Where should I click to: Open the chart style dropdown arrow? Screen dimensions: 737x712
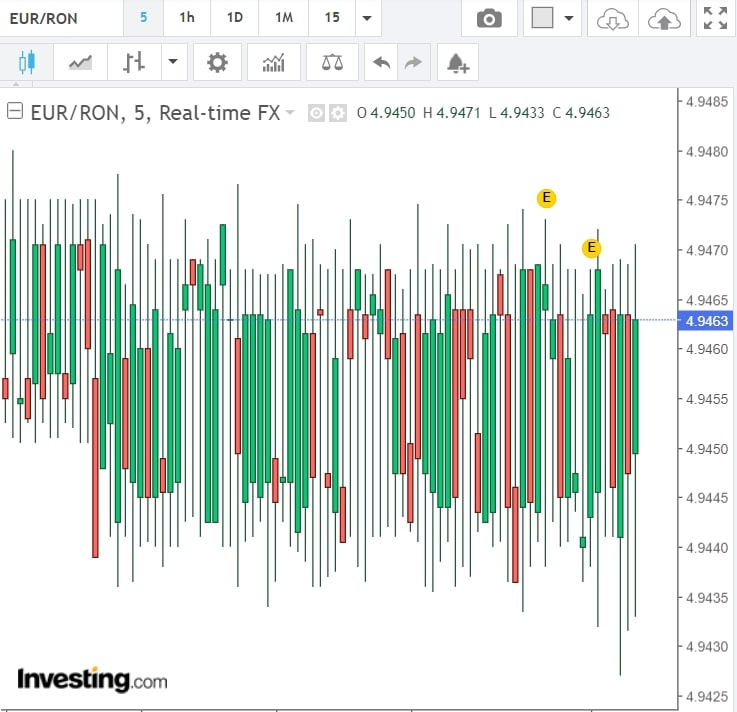click(x=172, y=63)
